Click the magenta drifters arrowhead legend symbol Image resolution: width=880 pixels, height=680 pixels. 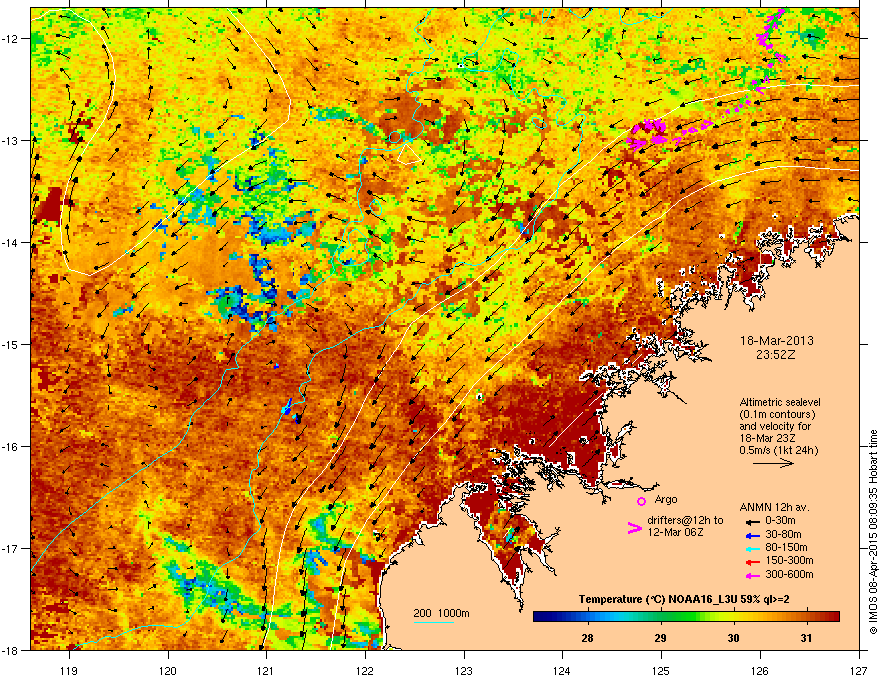tap(635, 528)
